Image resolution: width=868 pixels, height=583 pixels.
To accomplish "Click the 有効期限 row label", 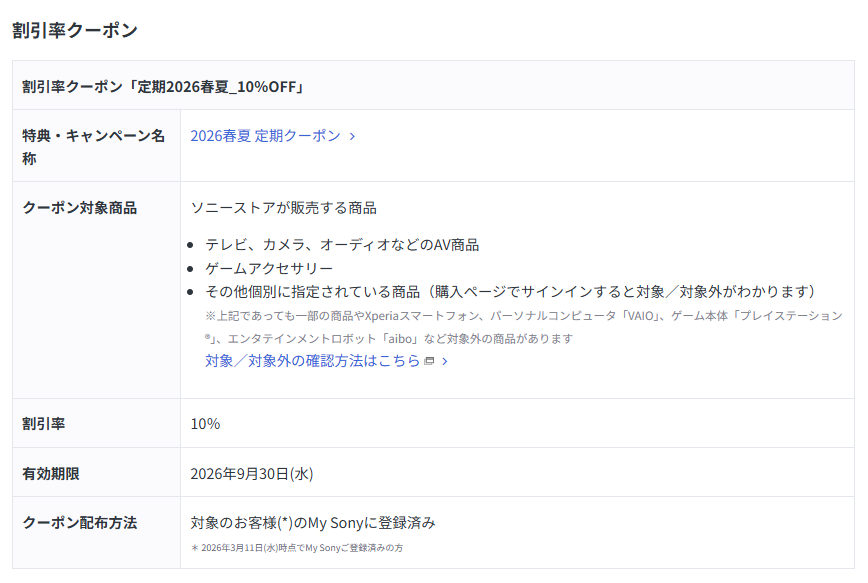I will click(x=51, y=474).
